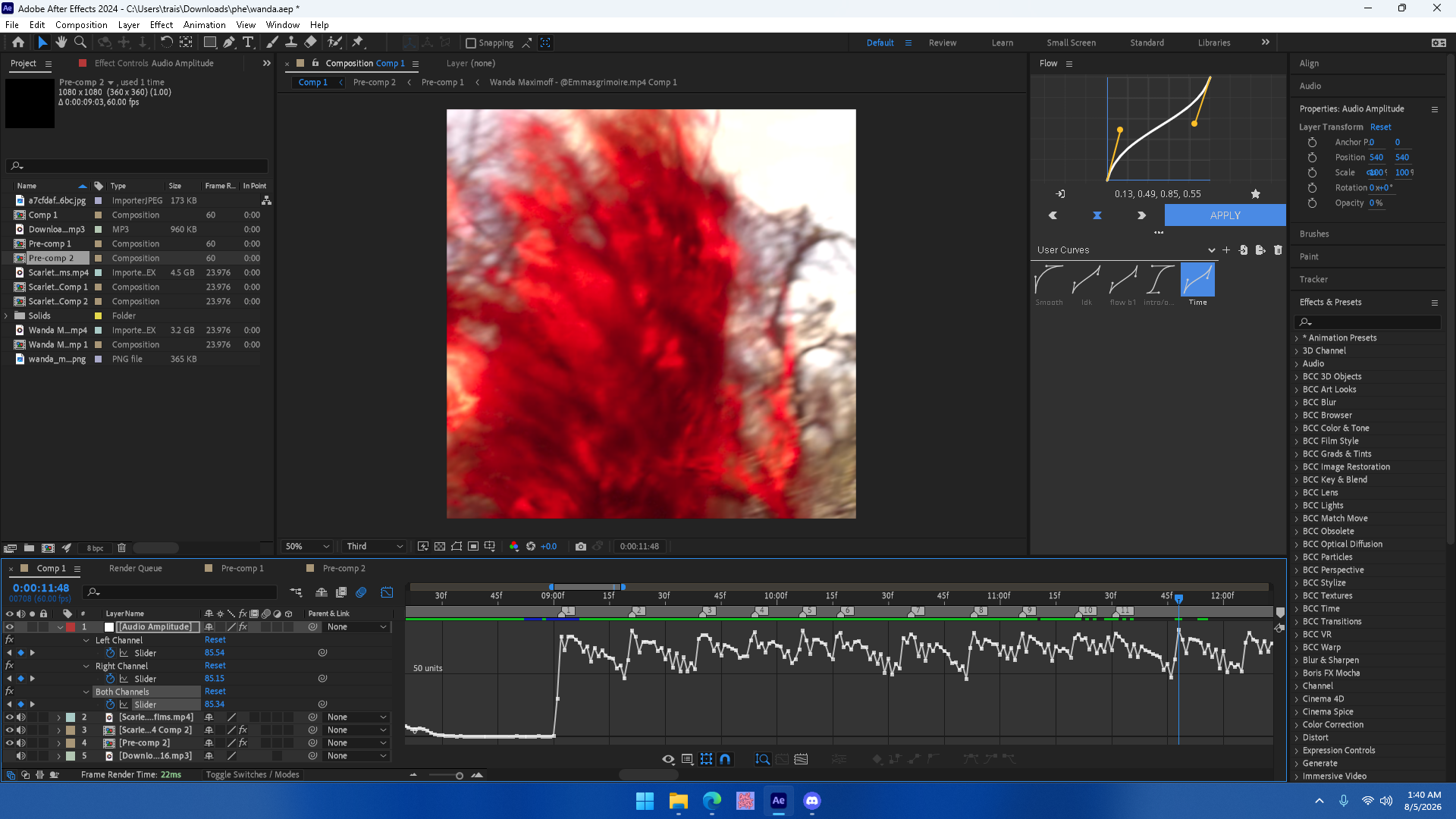The height and width of the screenshot is (819, 1456).
Task: Select the Pen tool
Action: coord(229,42)
